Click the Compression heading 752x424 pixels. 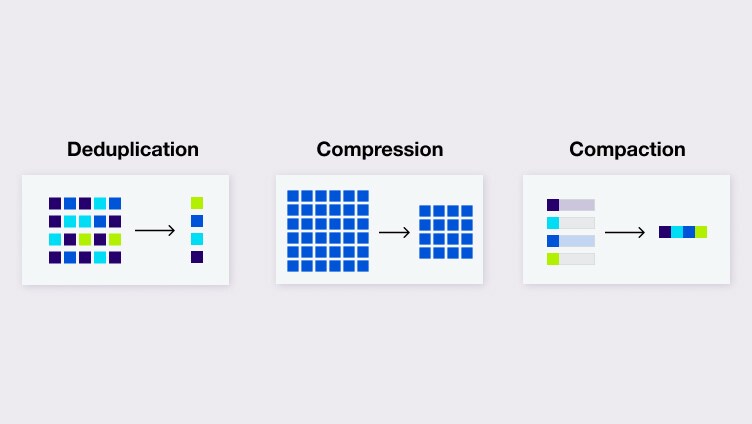(x=380, y=150)
